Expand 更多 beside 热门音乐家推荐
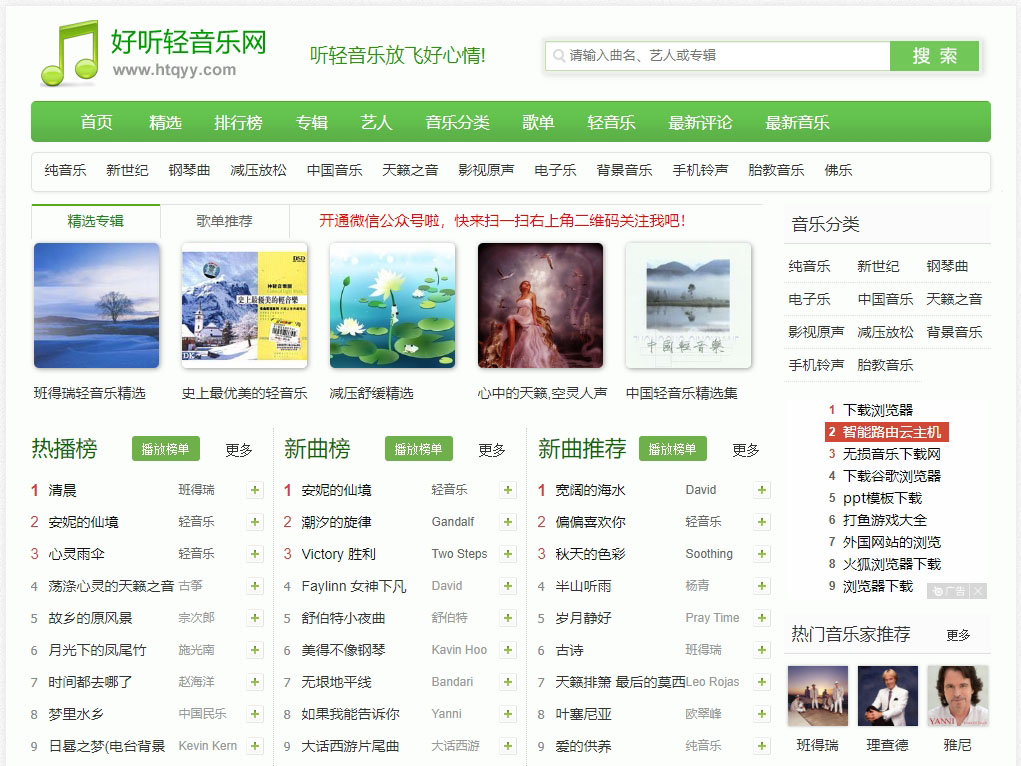 [x=958, y=635]
